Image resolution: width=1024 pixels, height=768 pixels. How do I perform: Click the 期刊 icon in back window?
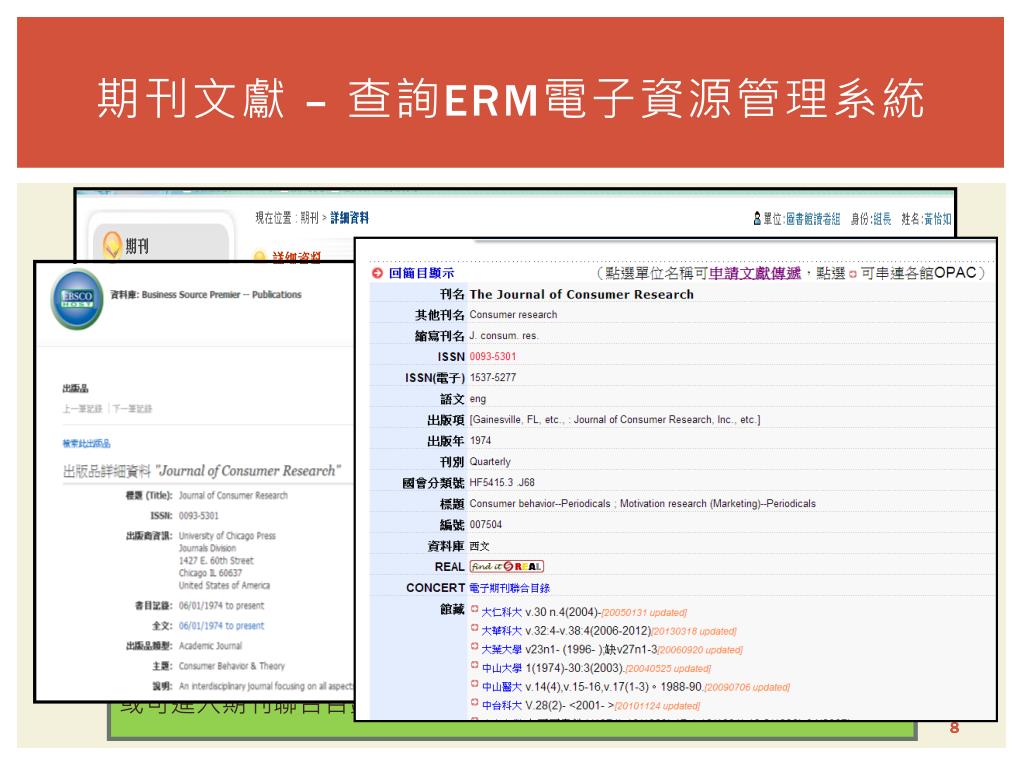[x=112, y=246]
